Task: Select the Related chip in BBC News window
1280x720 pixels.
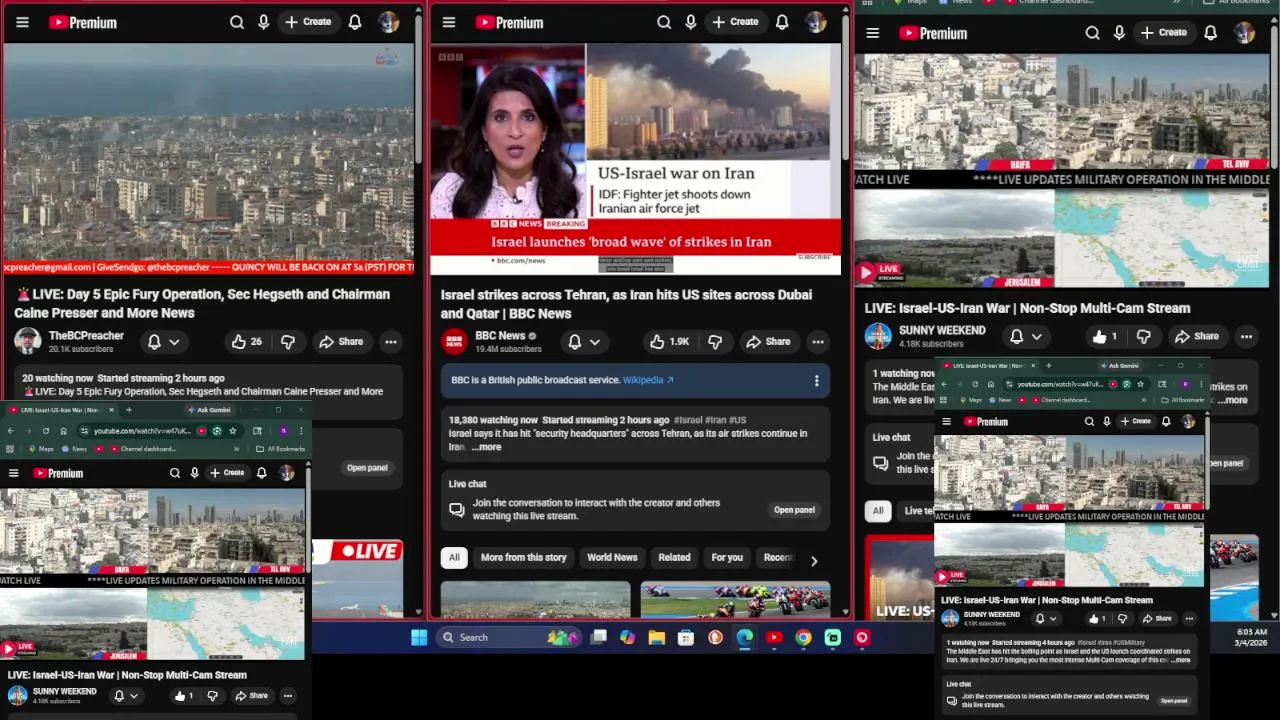Action: (x=674, y=557)
